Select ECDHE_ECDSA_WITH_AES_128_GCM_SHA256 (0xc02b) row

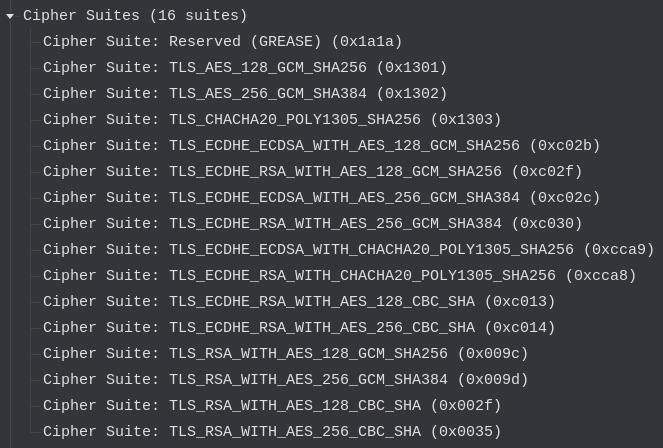click(321, 146)
